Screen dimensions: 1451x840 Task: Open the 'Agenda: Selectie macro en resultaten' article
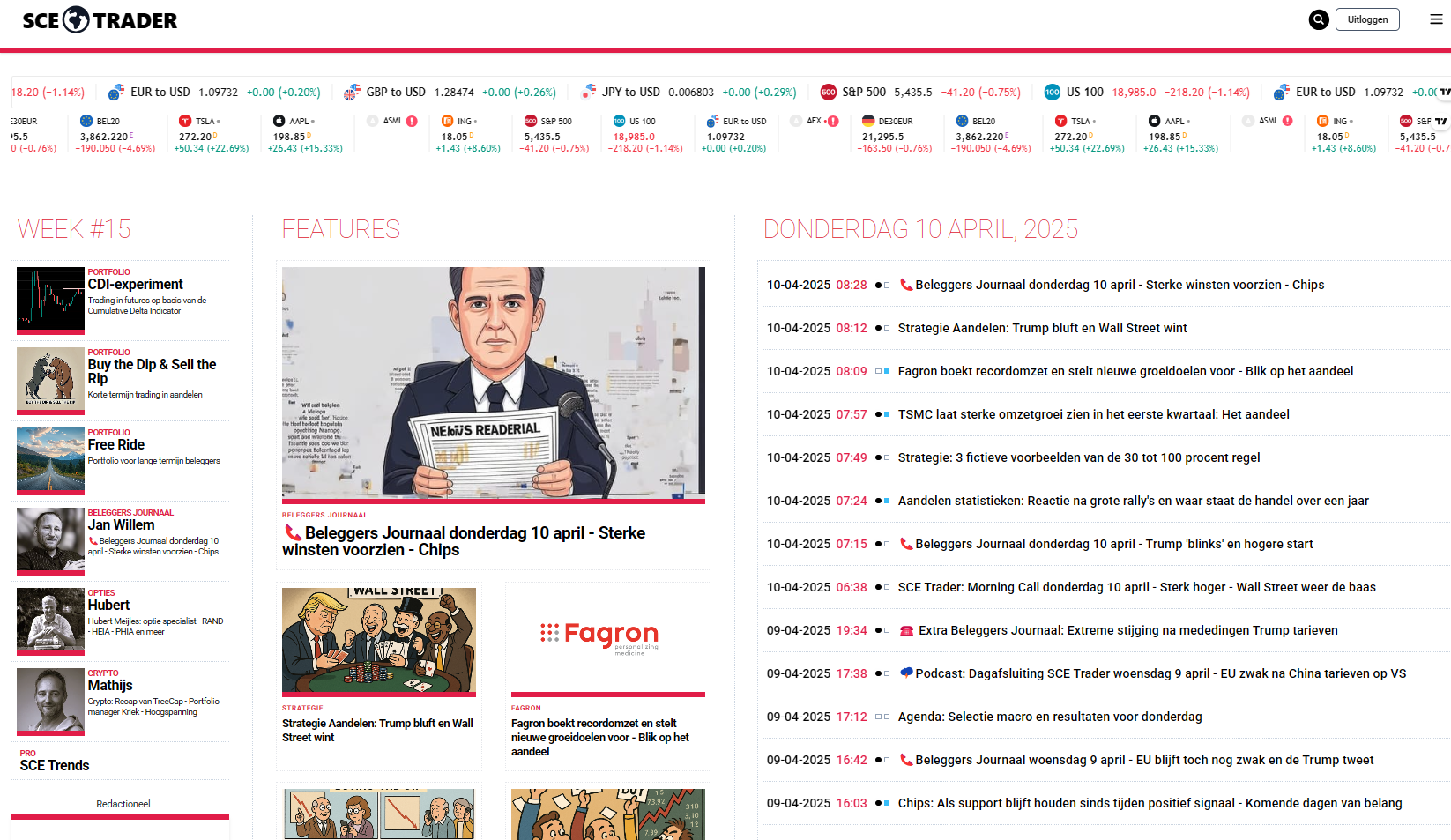coord(1050,717)
